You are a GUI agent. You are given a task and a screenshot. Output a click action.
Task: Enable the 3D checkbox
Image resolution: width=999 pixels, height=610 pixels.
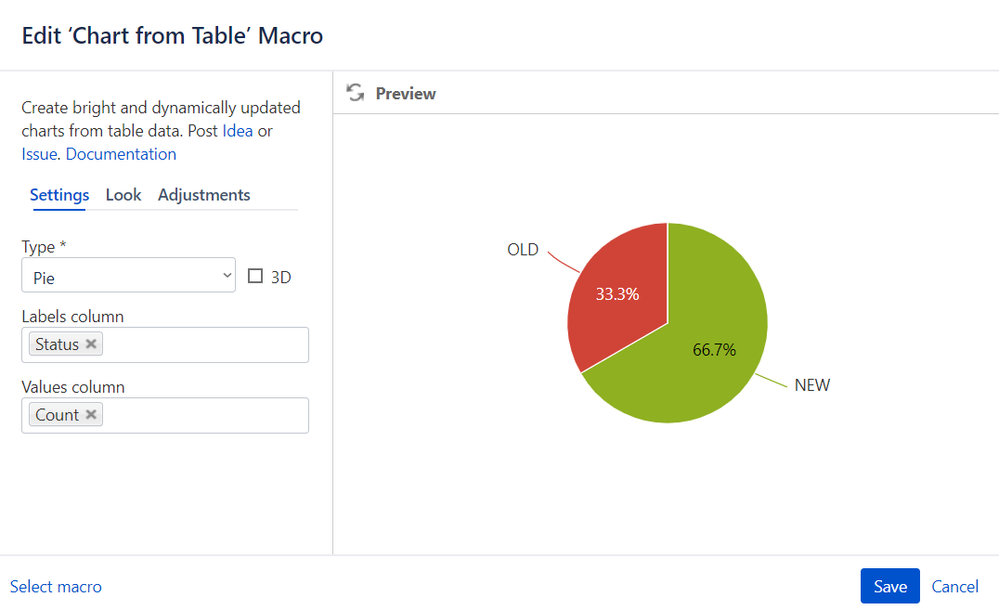tap(255, 276)
